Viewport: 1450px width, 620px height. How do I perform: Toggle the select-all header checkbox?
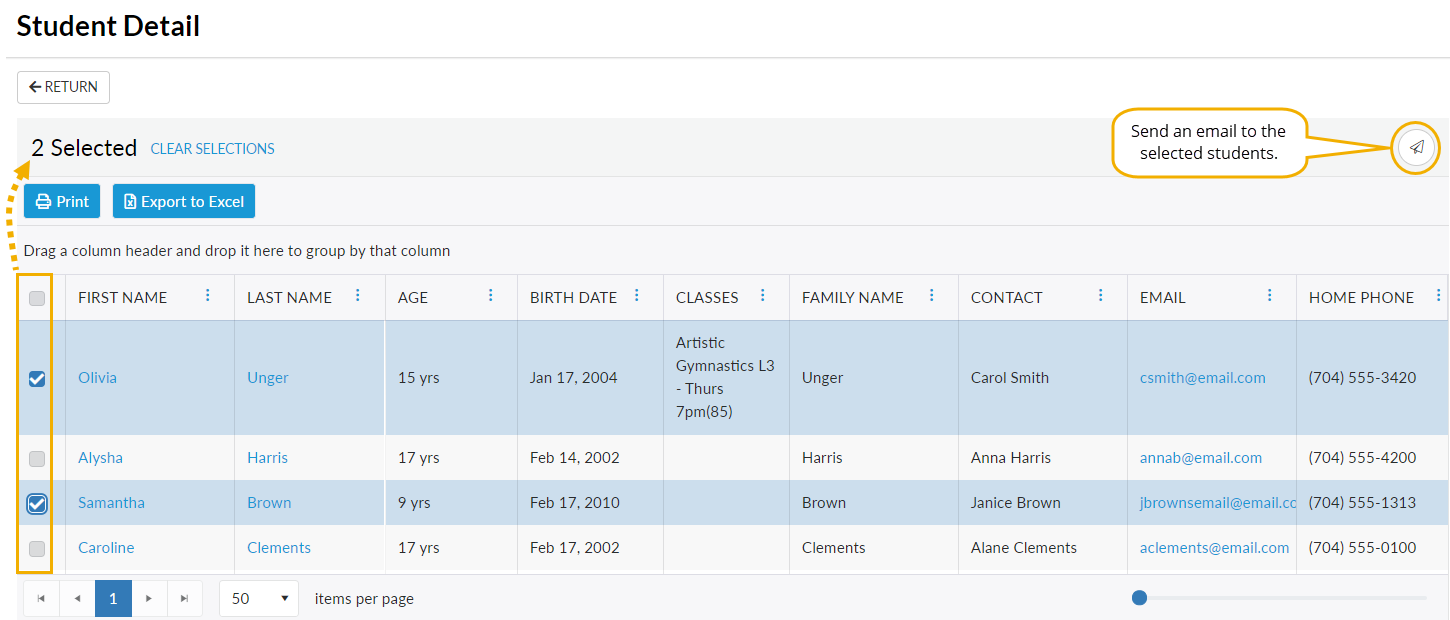37,298
